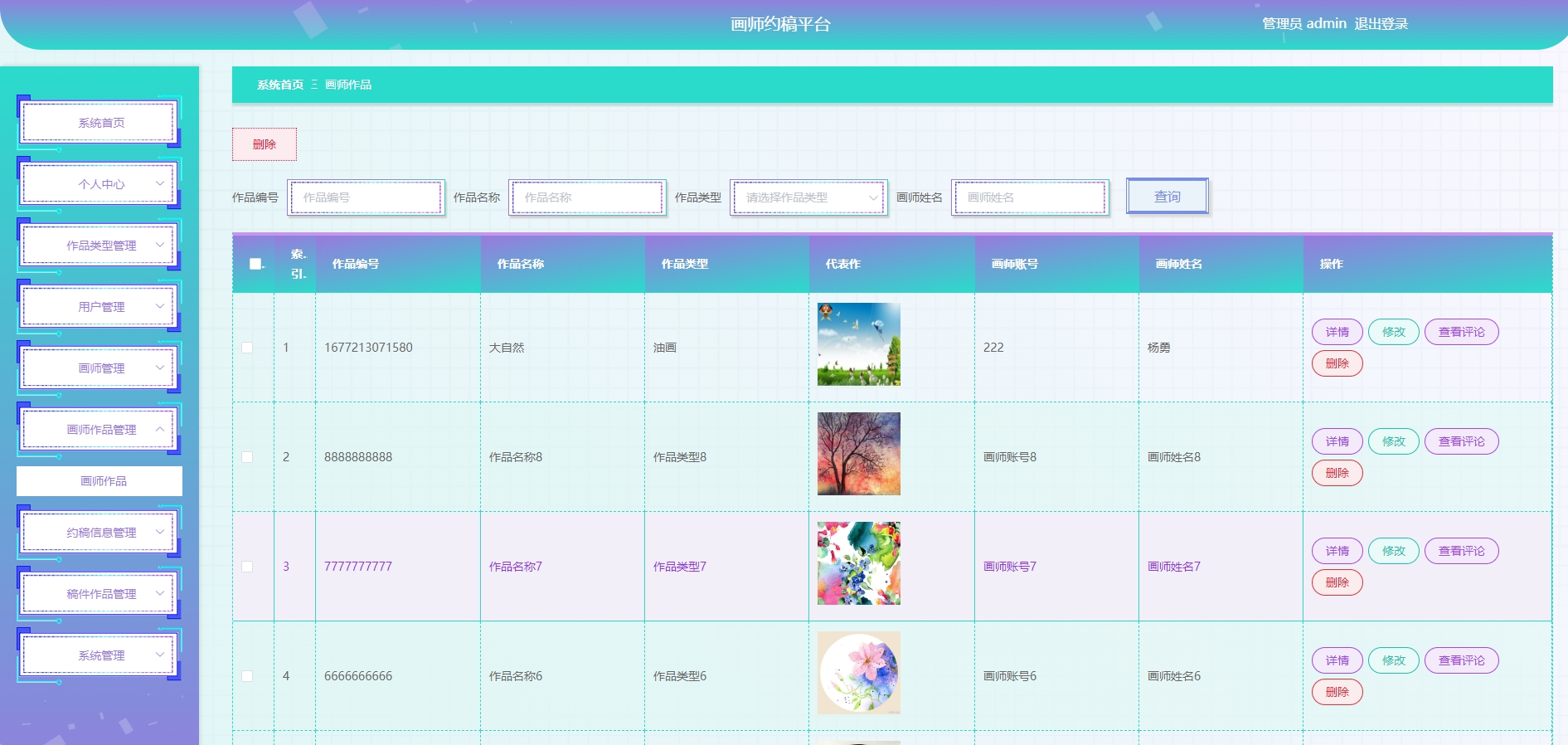
Task: Open 画师作品 submenu item
Action: coord(100,481)
